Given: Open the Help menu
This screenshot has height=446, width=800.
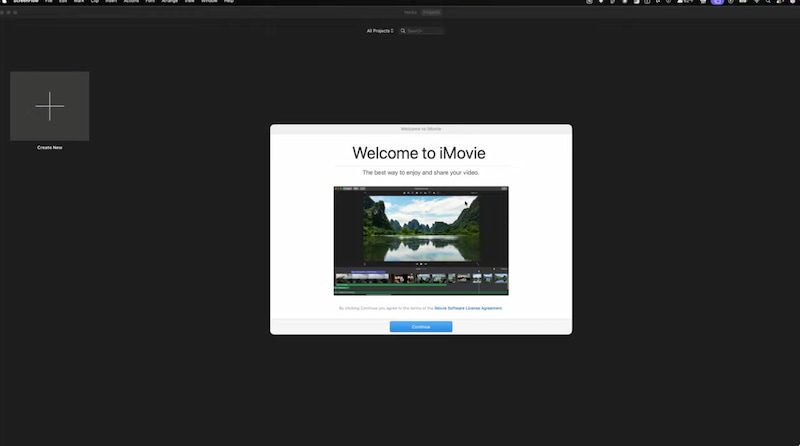Looking at the screenshot, I should point(229,2).
